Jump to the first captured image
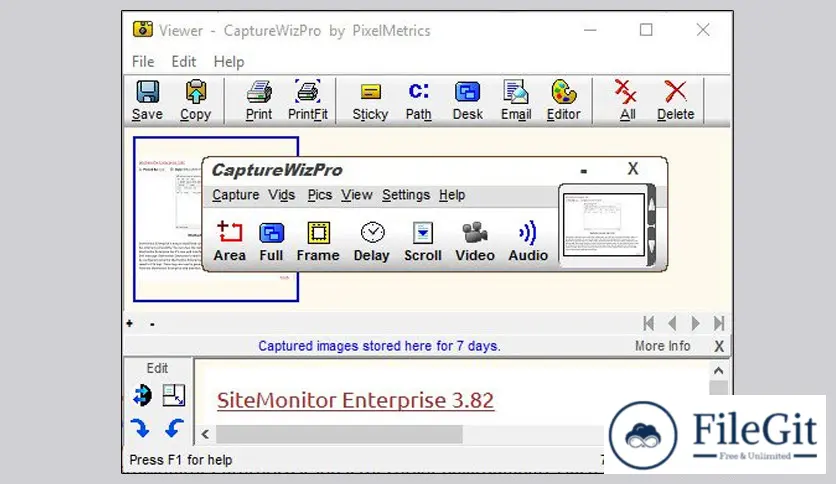 [x=649, y=323]
